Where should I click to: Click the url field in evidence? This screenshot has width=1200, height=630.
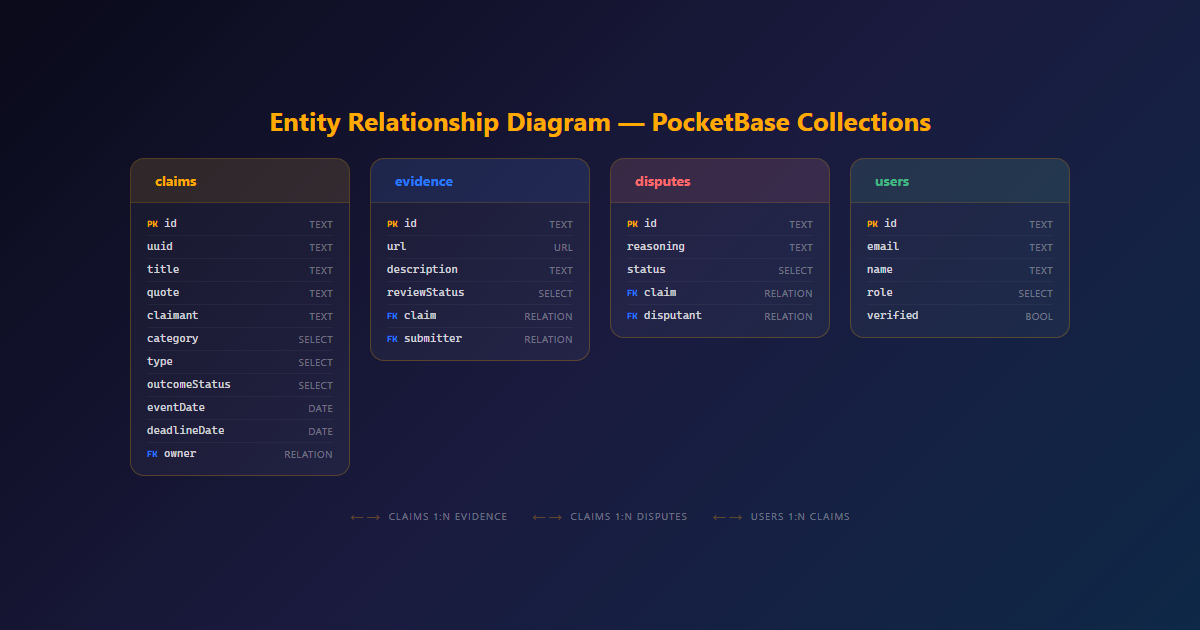coord(480,247)
